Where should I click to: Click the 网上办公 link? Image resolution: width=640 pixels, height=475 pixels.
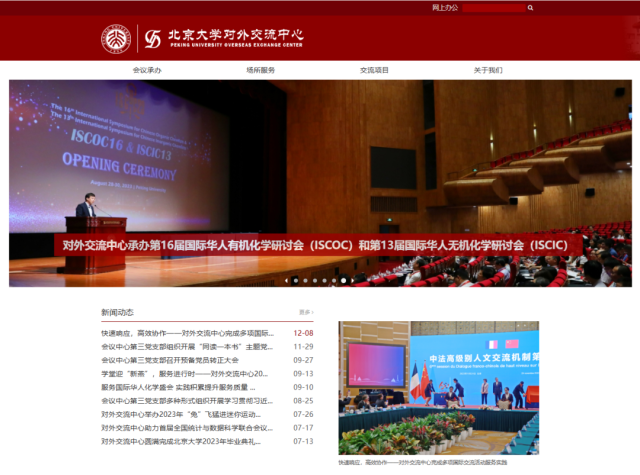coord(445,8)
